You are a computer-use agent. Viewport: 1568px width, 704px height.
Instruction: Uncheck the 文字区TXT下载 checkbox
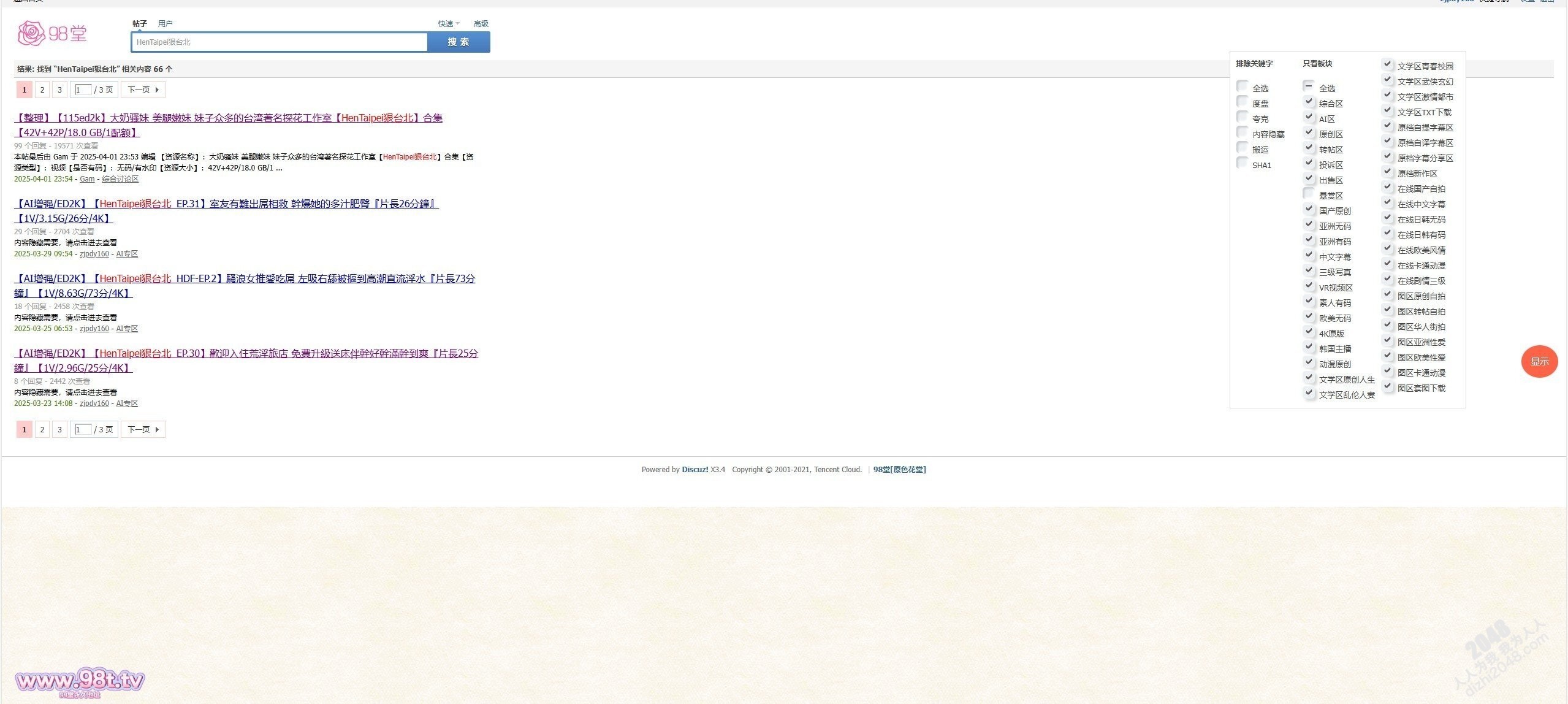tap(1388, 110)
